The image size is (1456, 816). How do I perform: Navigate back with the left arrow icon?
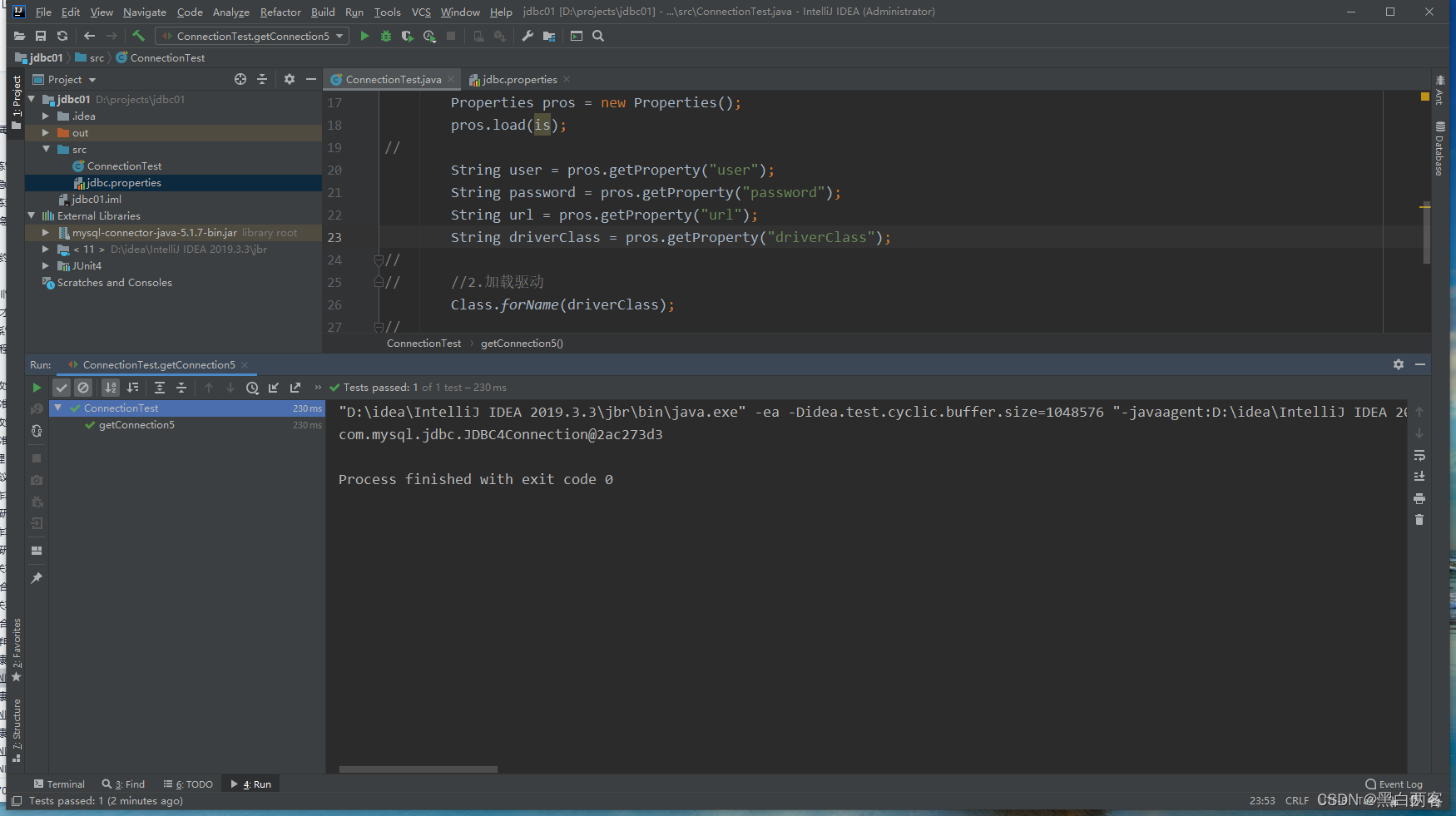90,36
